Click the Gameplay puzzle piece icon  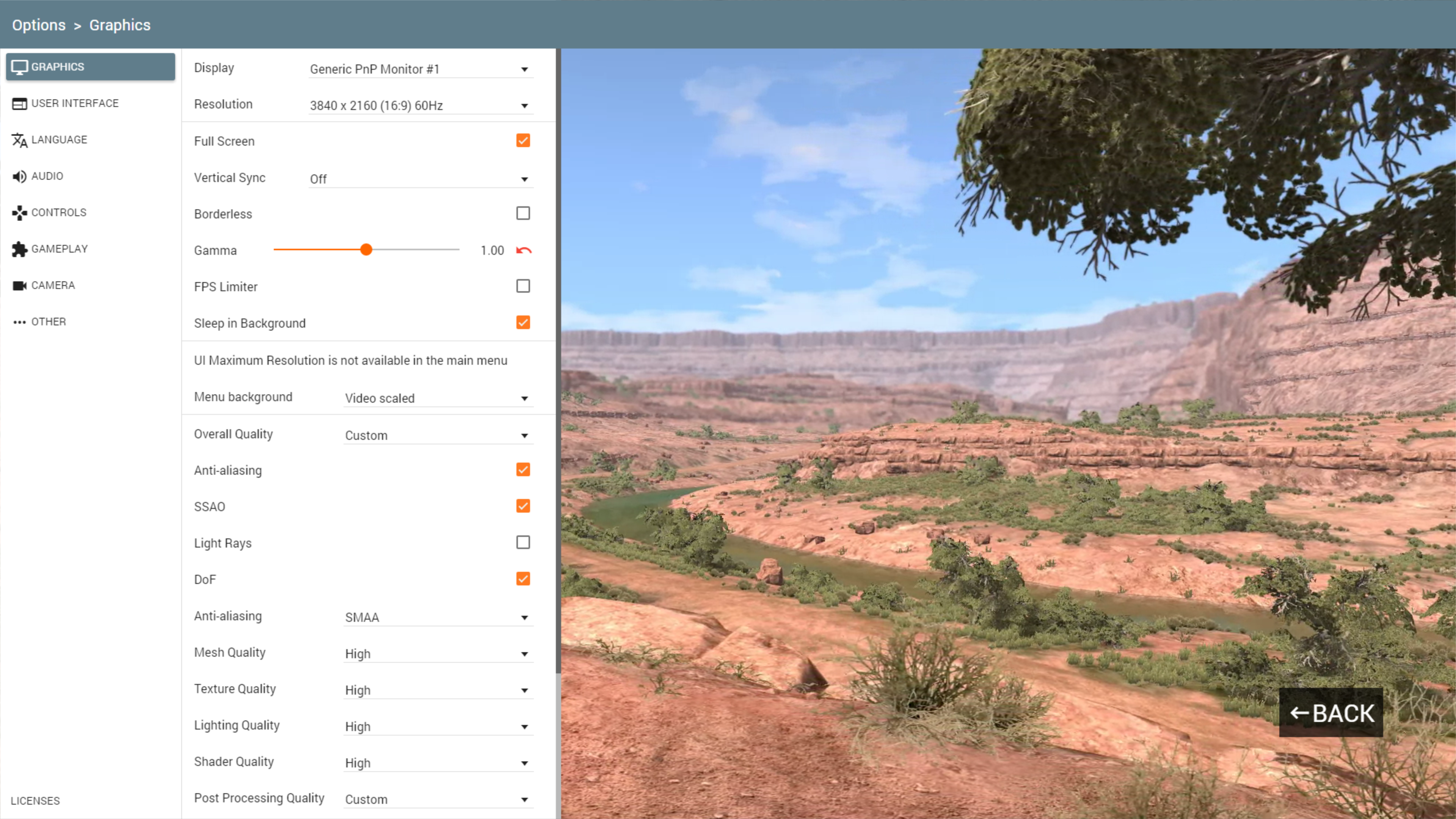(19, 249)
